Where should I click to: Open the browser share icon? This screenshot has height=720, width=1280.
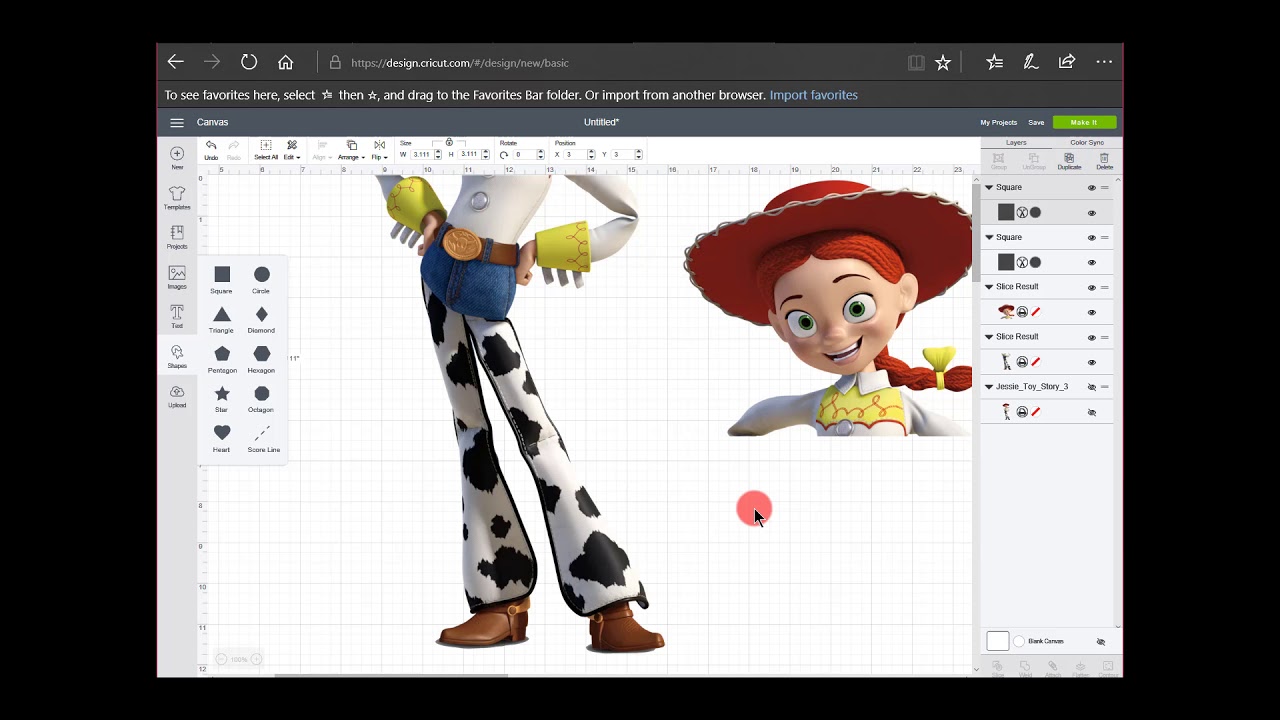(1067, 62)
